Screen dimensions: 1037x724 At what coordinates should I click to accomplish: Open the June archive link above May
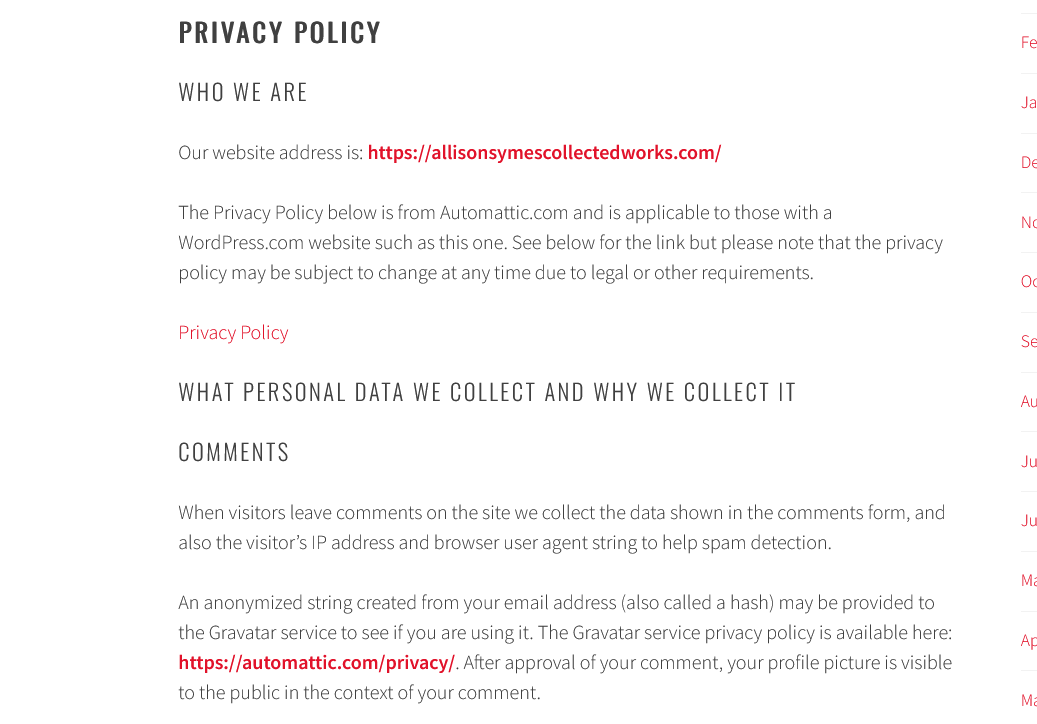[1029, 521]
